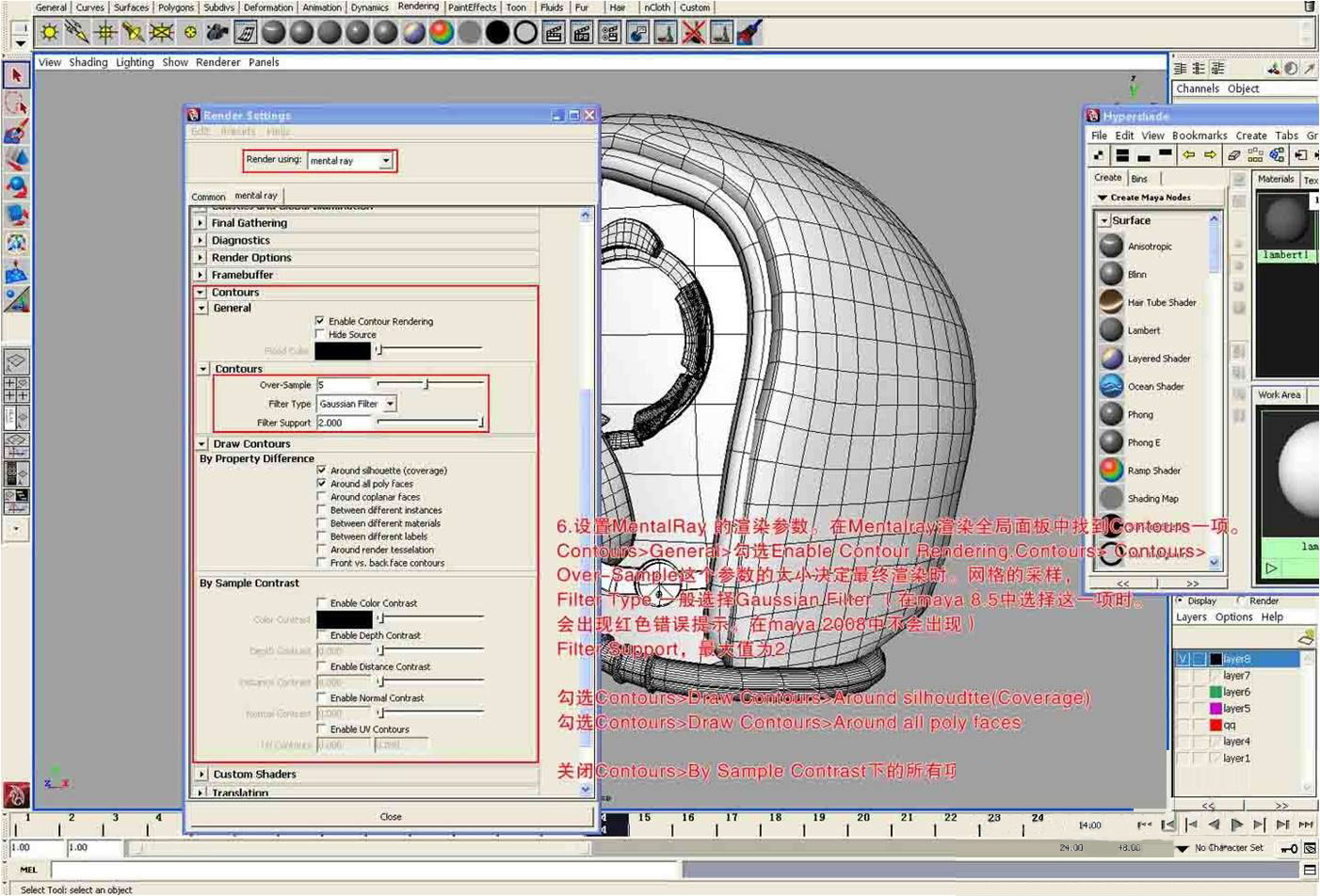Click the solid black sphere shelf icon

point(497,33)
